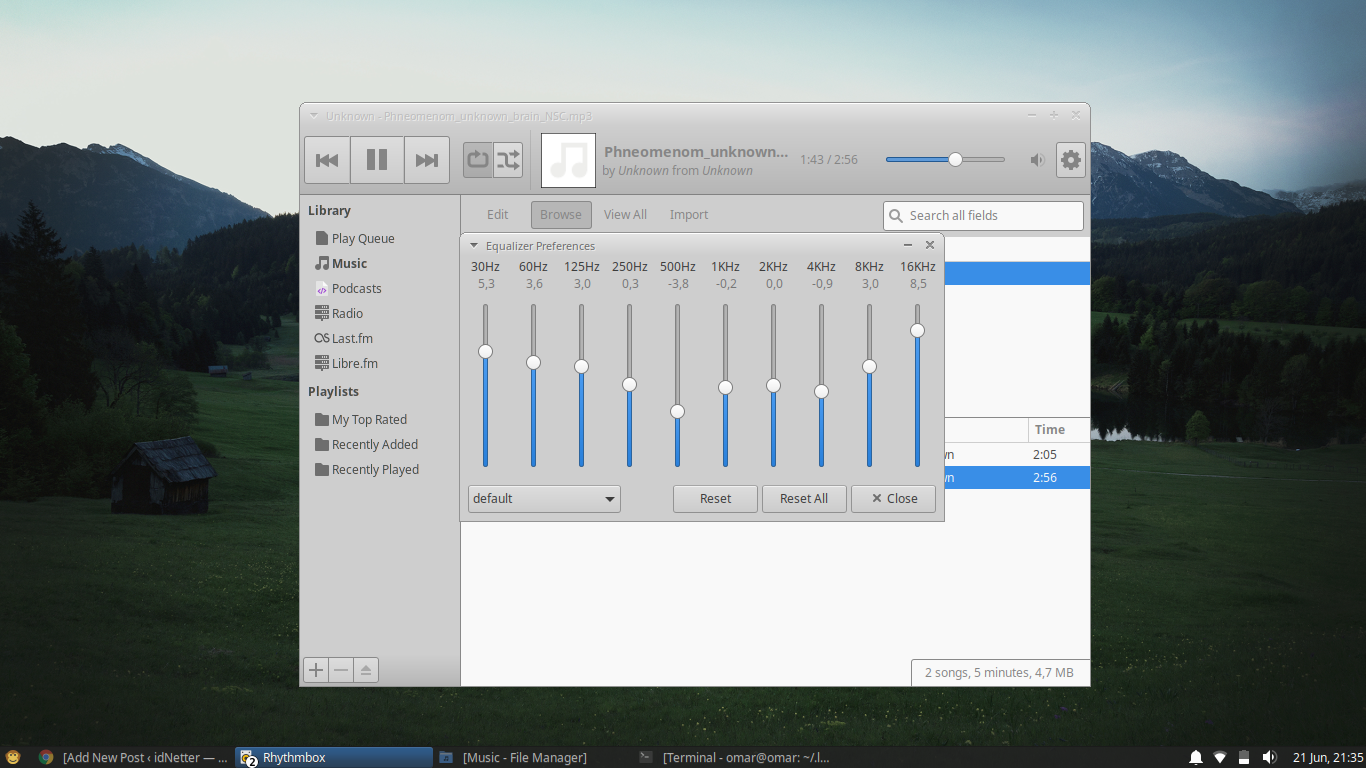The image size is (1366, 768).
Task: Pause playback using the pause icon
Action: pyautogui.click(x=377, y=160)
